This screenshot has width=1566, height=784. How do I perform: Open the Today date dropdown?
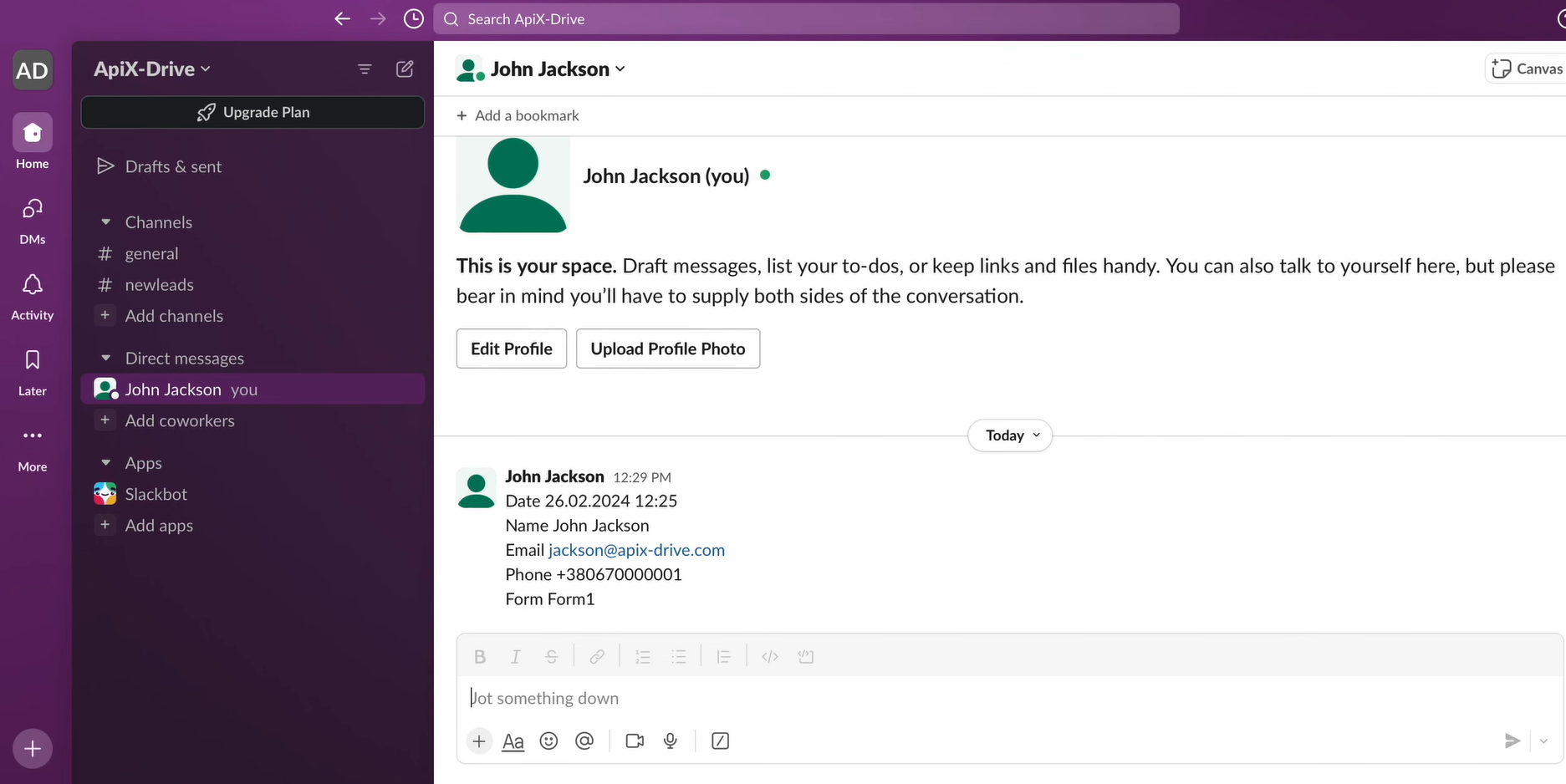[x=1009, y=435]
